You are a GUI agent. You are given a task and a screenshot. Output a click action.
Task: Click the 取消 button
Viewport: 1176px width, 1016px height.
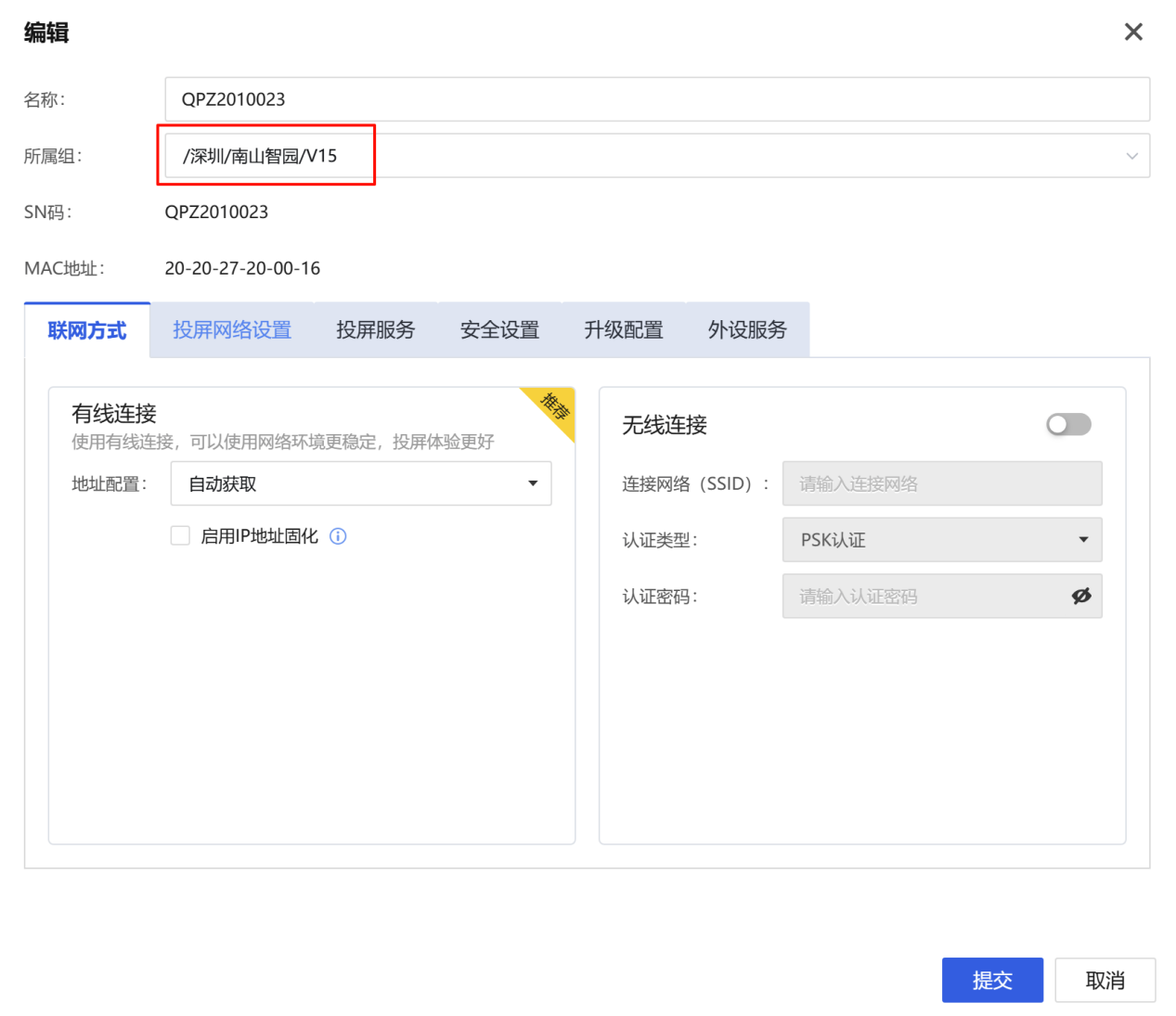[x=1105, y=980]
